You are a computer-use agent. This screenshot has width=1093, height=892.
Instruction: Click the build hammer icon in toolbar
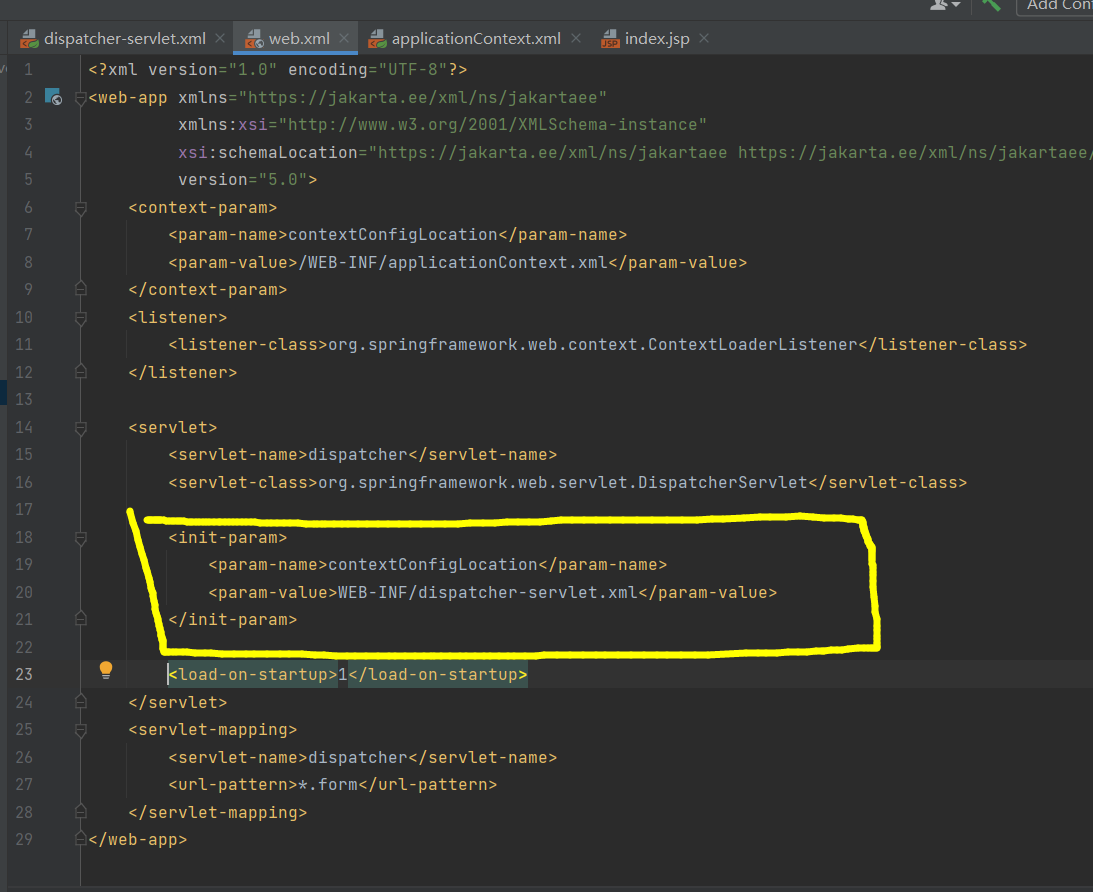tap(991, 5)
